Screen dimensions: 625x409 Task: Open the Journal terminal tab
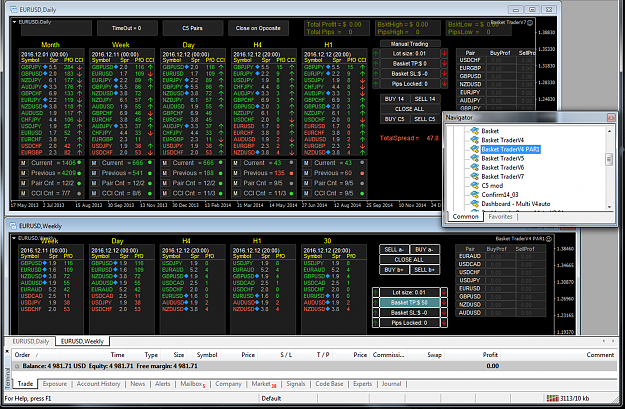[391, 384]
